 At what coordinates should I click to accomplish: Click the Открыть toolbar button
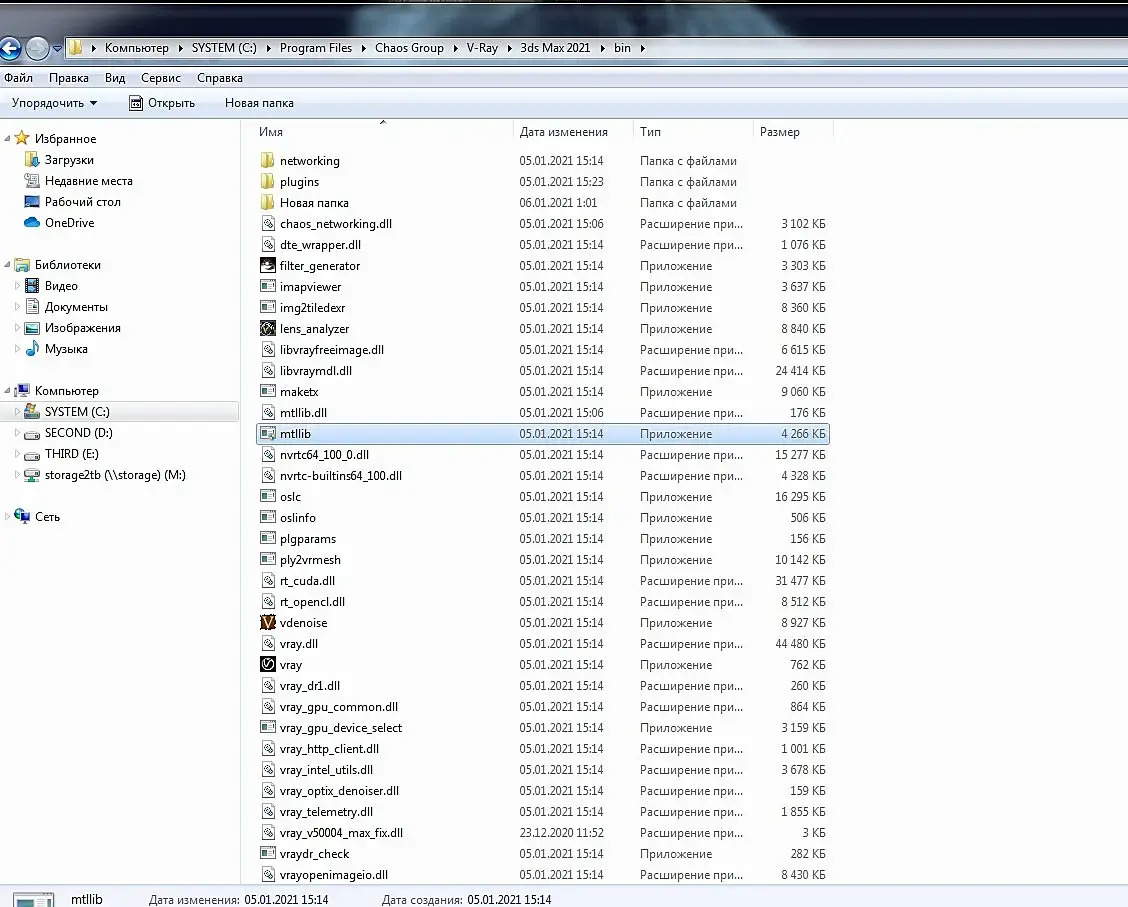(162, 103)
